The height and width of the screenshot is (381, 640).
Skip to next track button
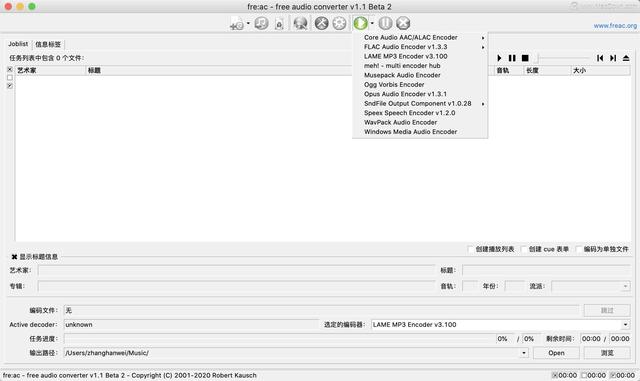pos(613,58)
